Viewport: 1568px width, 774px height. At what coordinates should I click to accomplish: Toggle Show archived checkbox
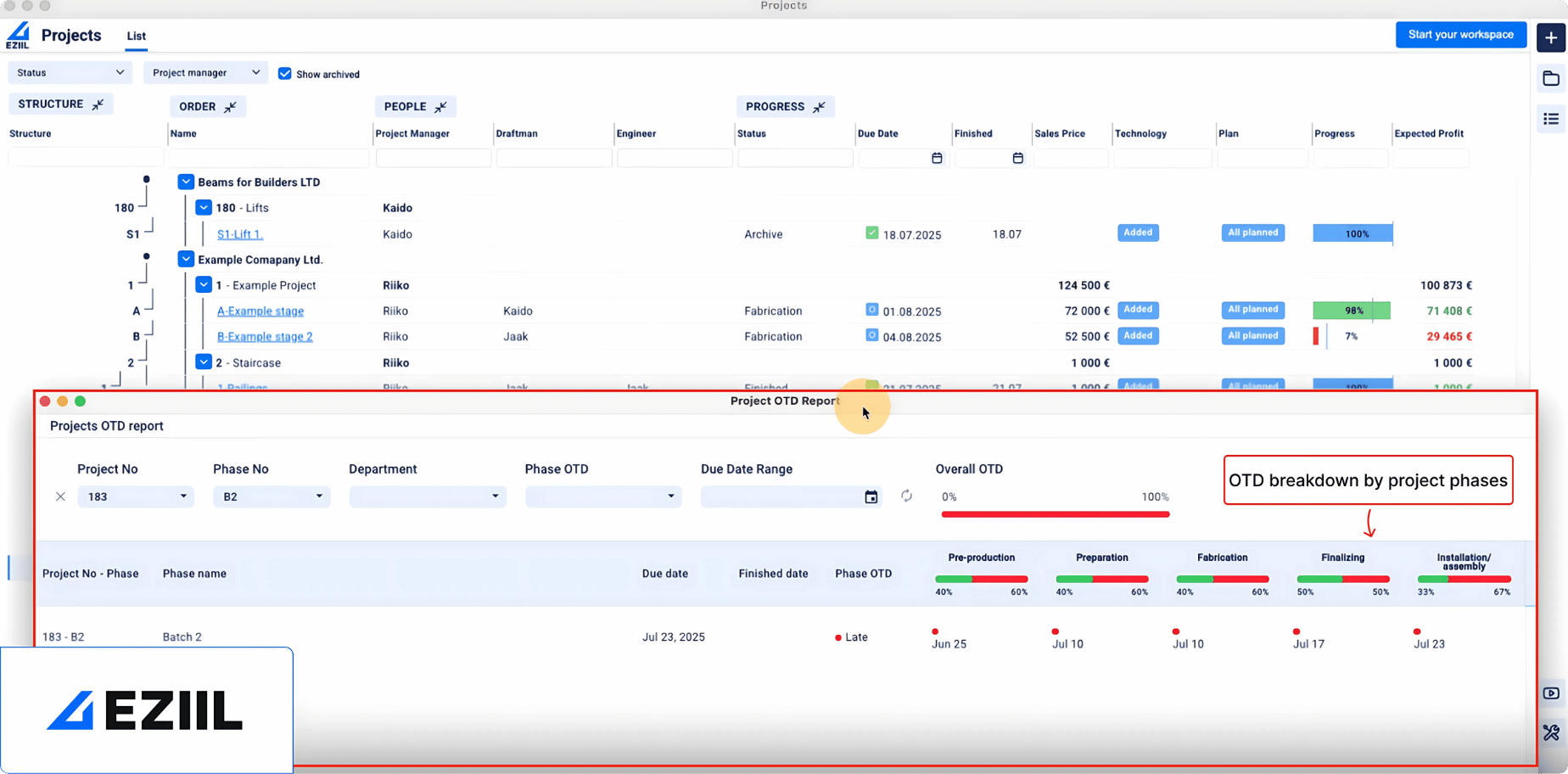coord(285,74)
